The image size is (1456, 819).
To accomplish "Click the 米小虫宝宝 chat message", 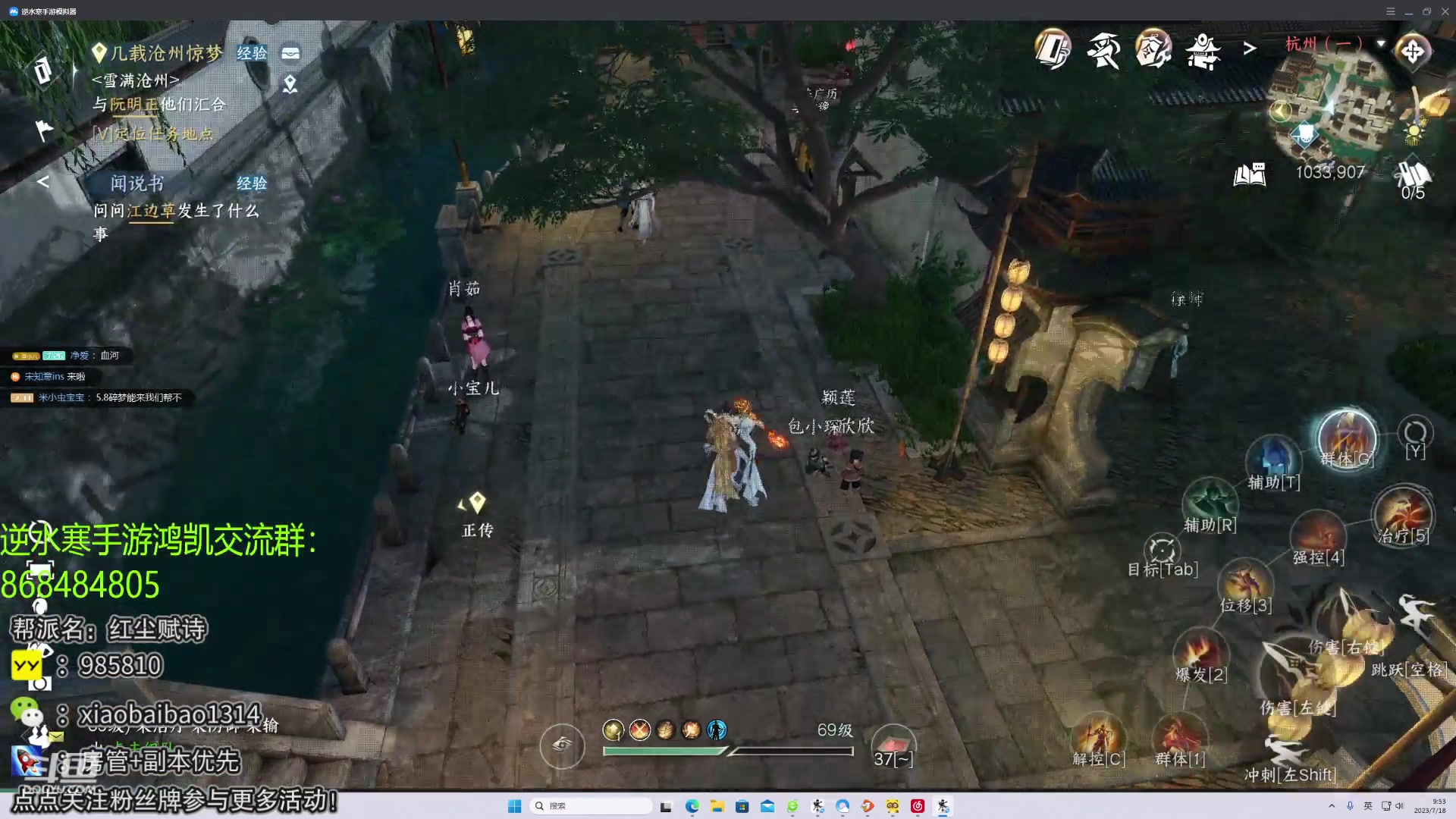I will point(96,397).
